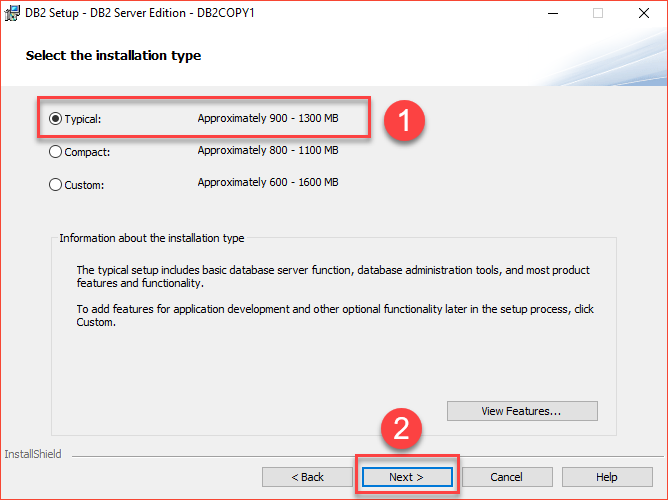Close the DB2 Setup wizard window
668x500 pixels.
(644, 13)
